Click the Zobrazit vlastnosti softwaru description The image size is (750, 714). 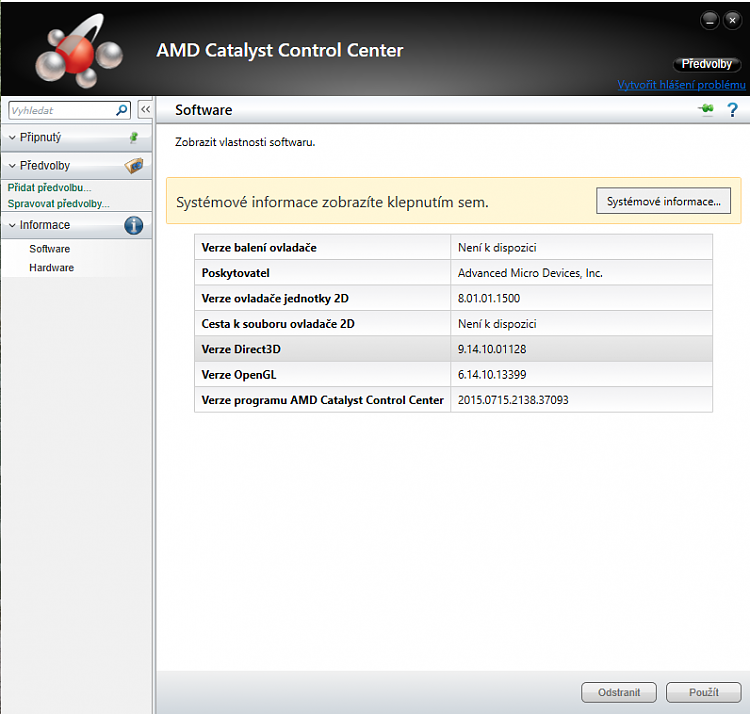click(245, 142)
